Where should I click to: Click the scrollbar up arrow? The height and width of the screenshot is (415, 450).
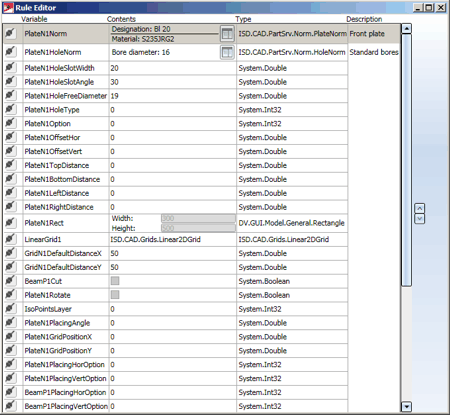[406, 29]
